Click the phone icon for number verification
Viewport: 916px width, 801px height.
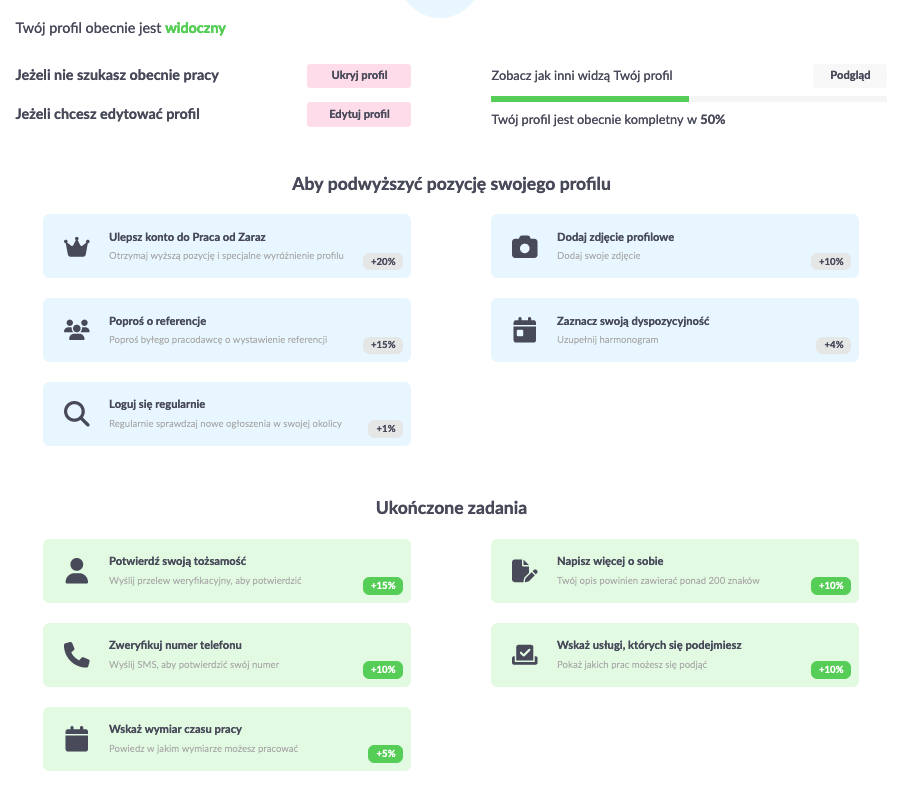click(77, 655)
